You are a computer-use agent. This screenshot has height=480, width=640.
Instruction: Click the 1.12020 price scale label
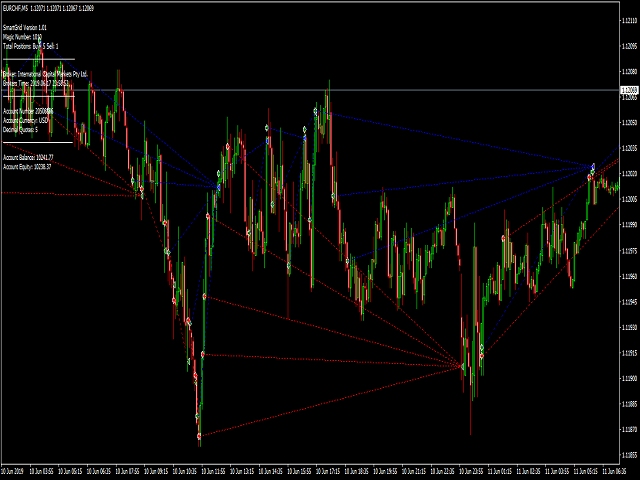pyautogui.click(x=630, y=174)
